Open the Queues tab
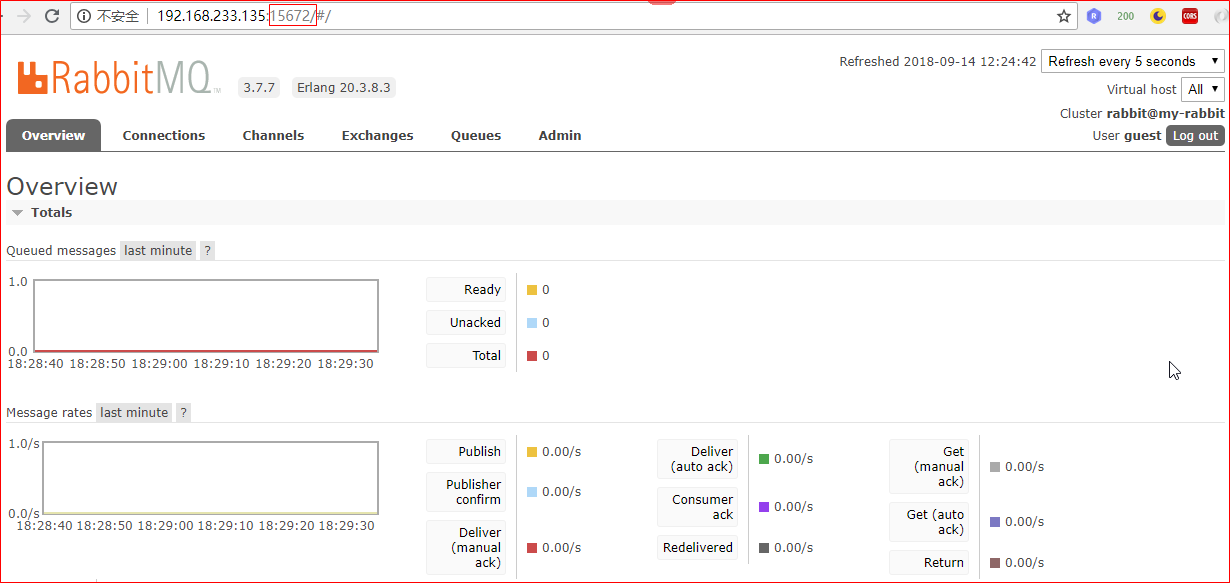 (476, 135)
